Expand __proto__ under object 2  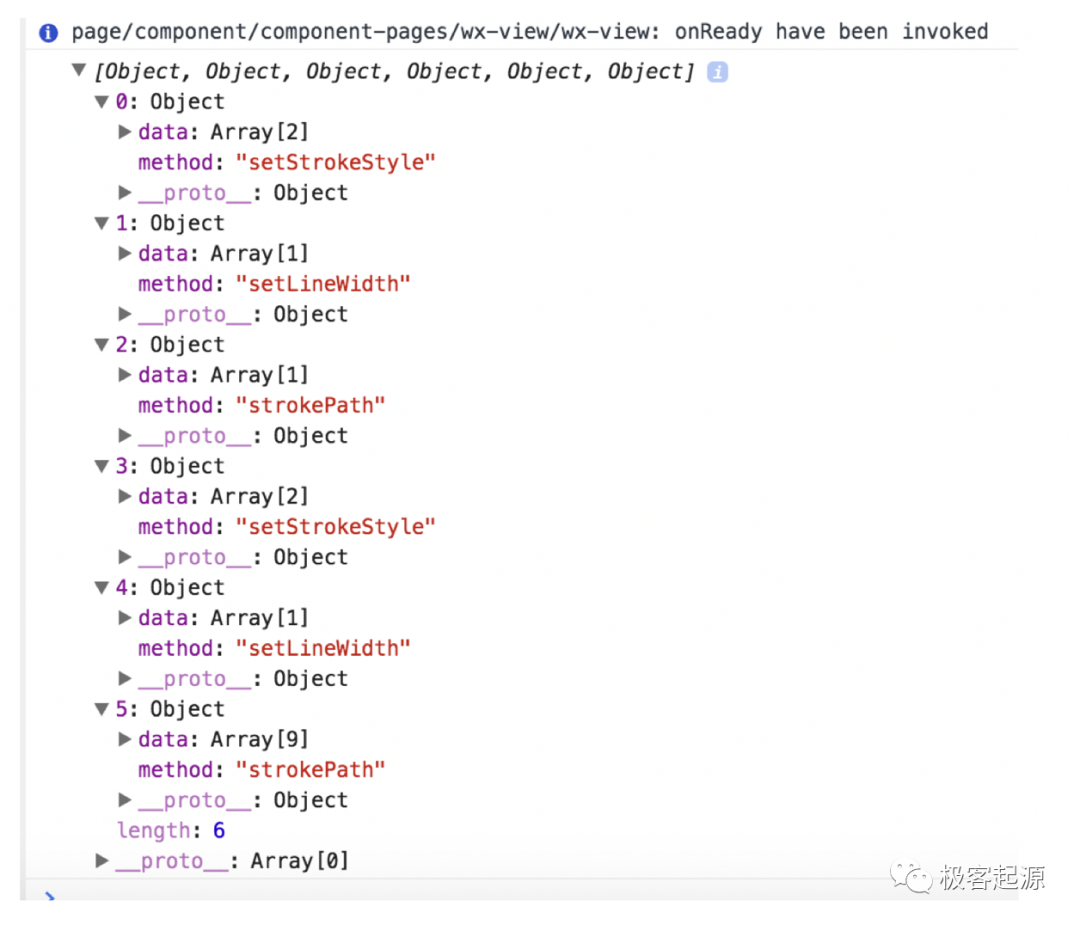125,435
